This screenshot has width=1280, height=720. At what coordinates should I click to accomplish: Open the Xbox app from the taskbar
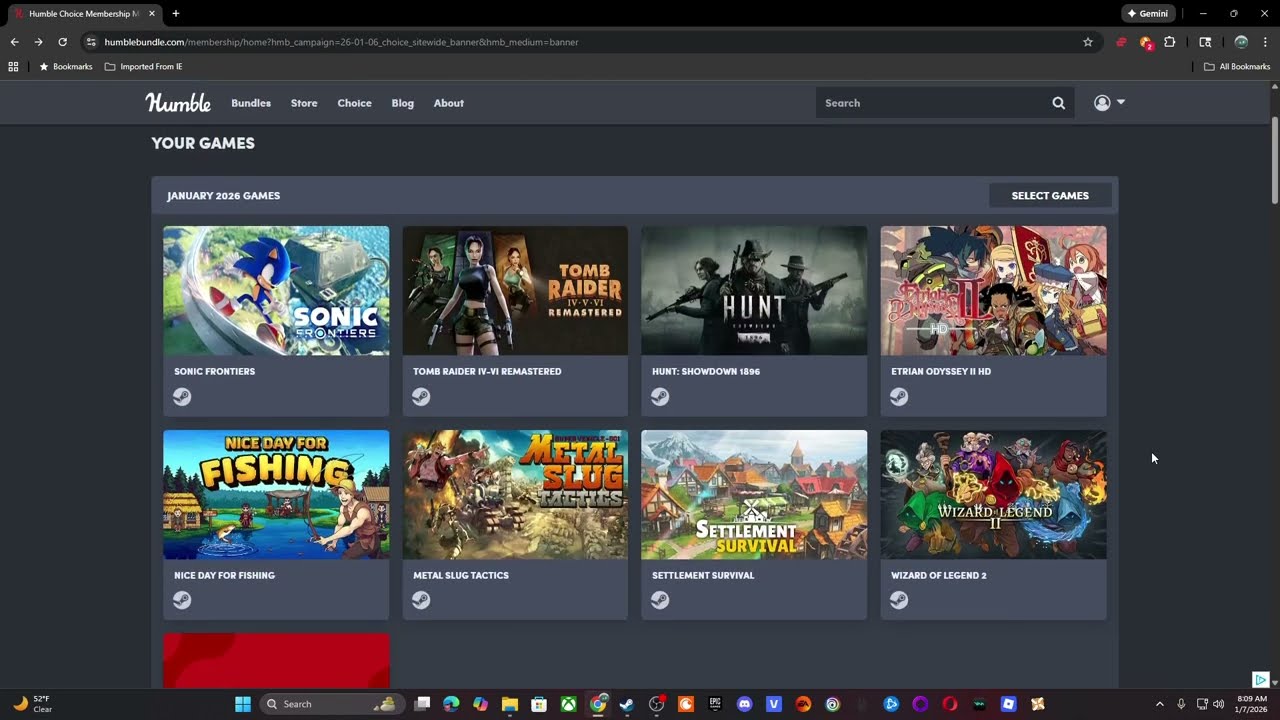click(568, 704)
